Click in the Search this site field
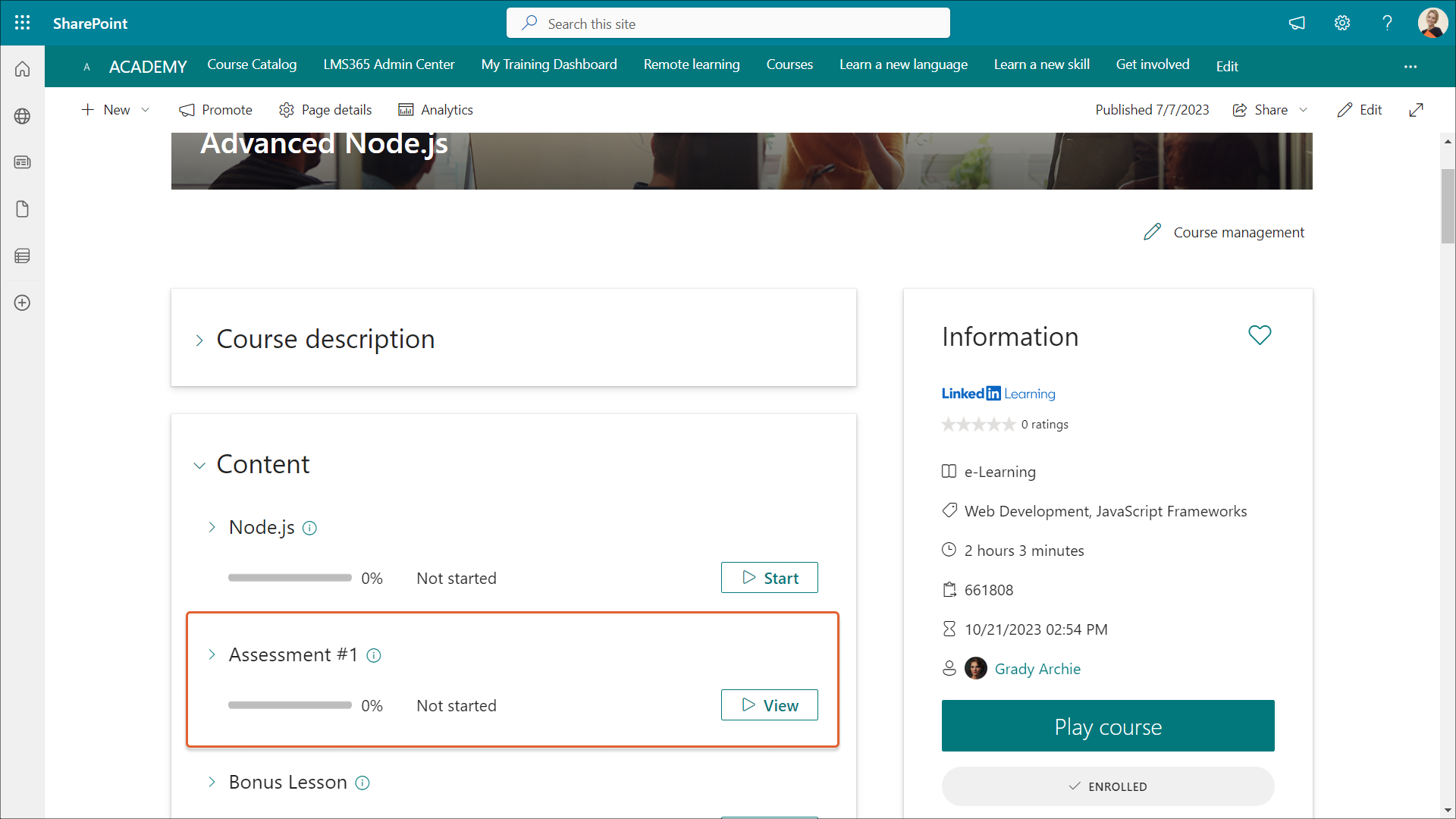This screenshot has height=819, width=1456. [728, 24]
